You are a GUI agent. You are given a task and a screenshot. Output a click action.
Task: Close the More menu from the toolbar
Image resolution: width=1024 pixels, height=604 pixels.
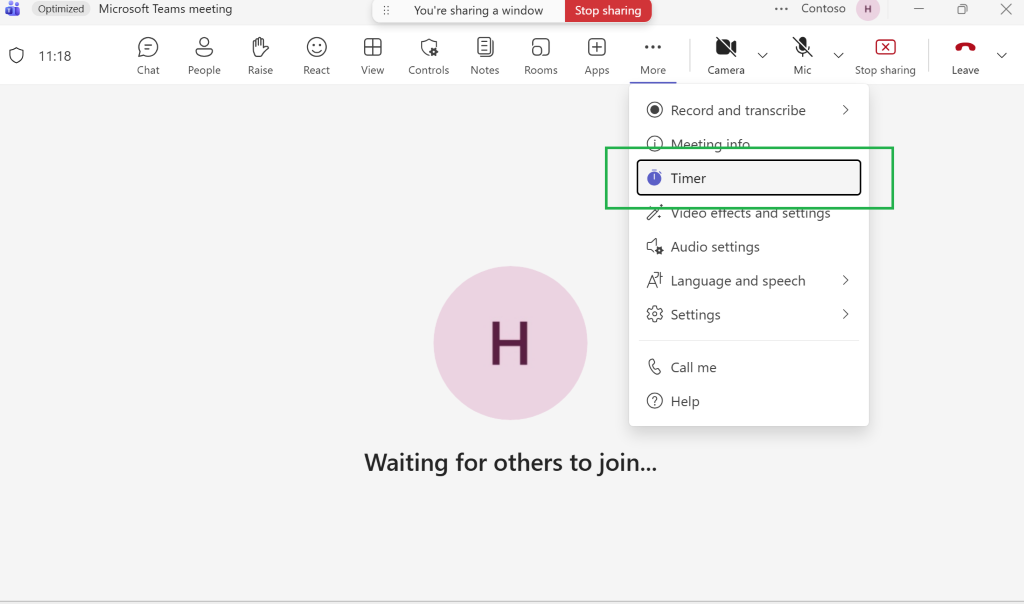653,56
